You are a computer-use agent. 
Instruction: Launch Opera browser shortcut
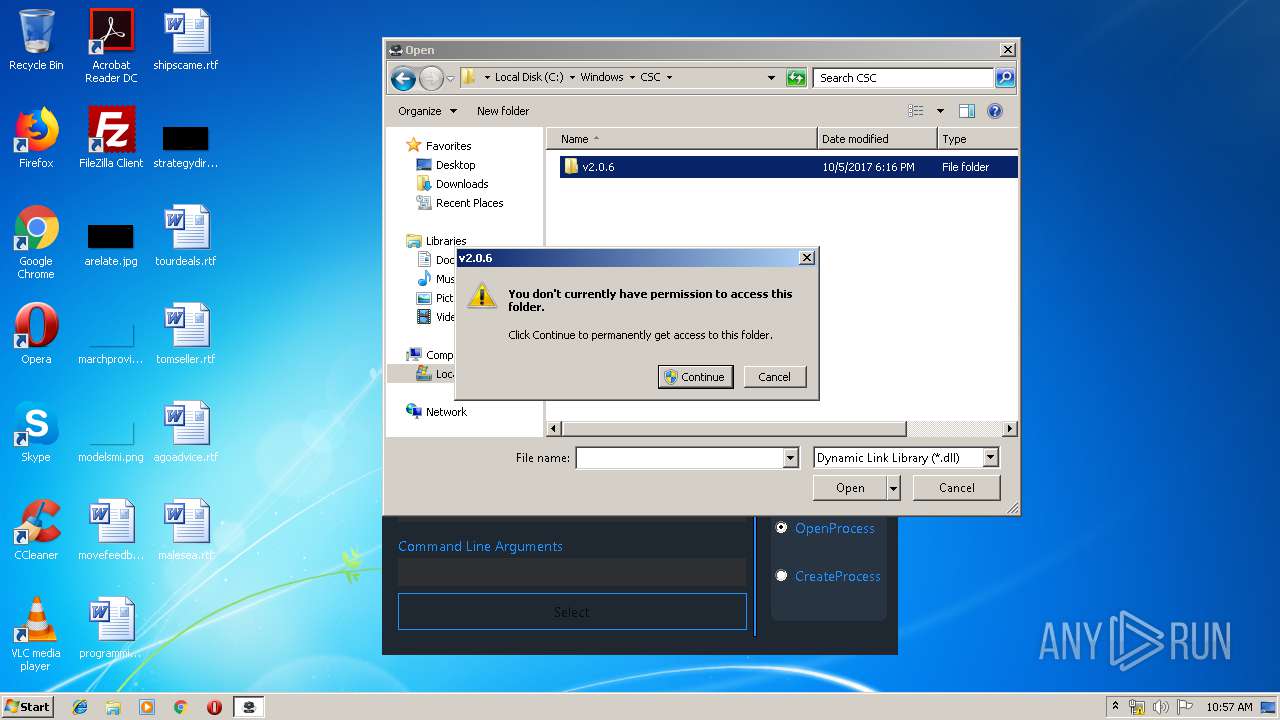coord(36,334)
